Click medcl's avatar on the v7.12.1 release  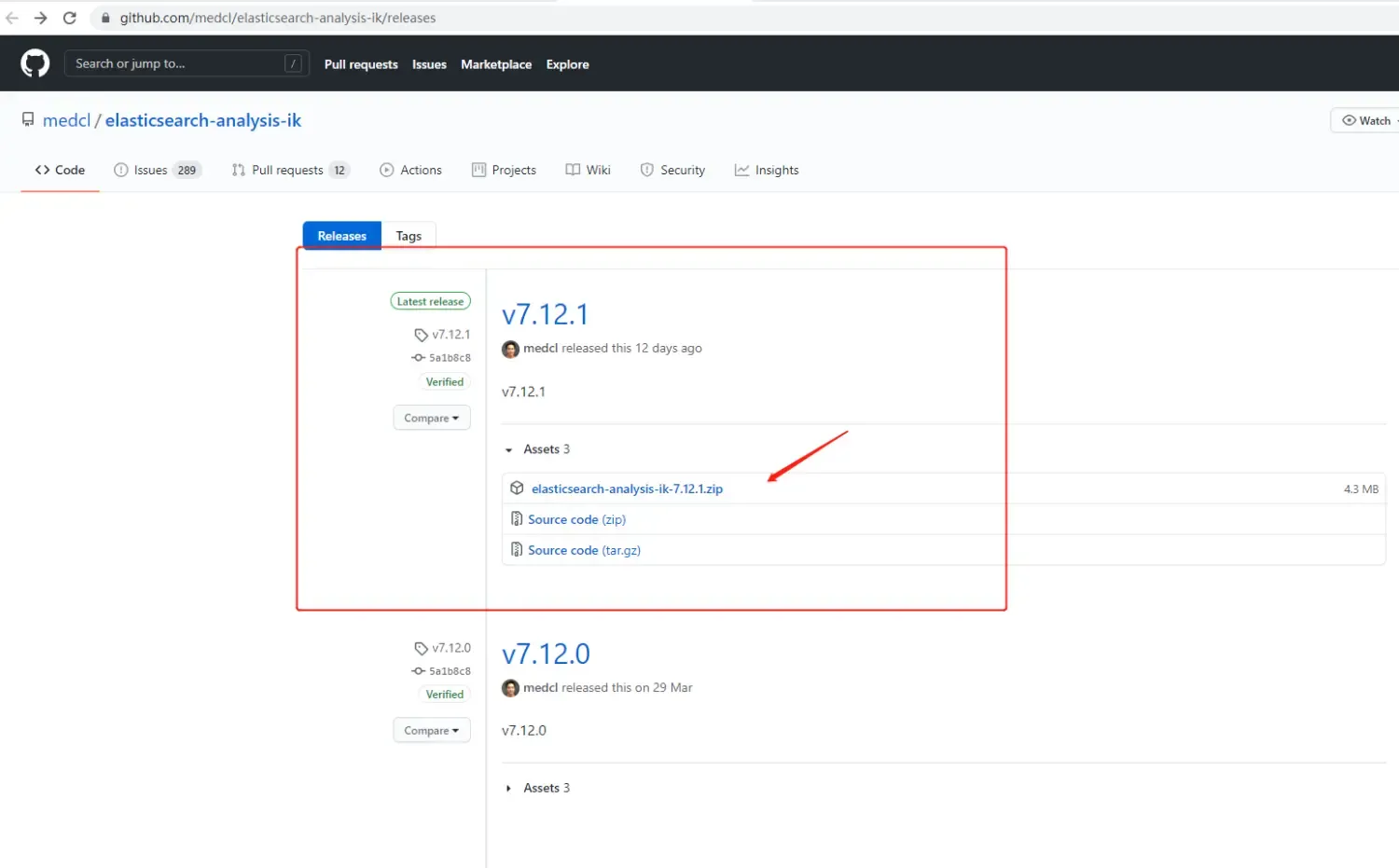510,349
